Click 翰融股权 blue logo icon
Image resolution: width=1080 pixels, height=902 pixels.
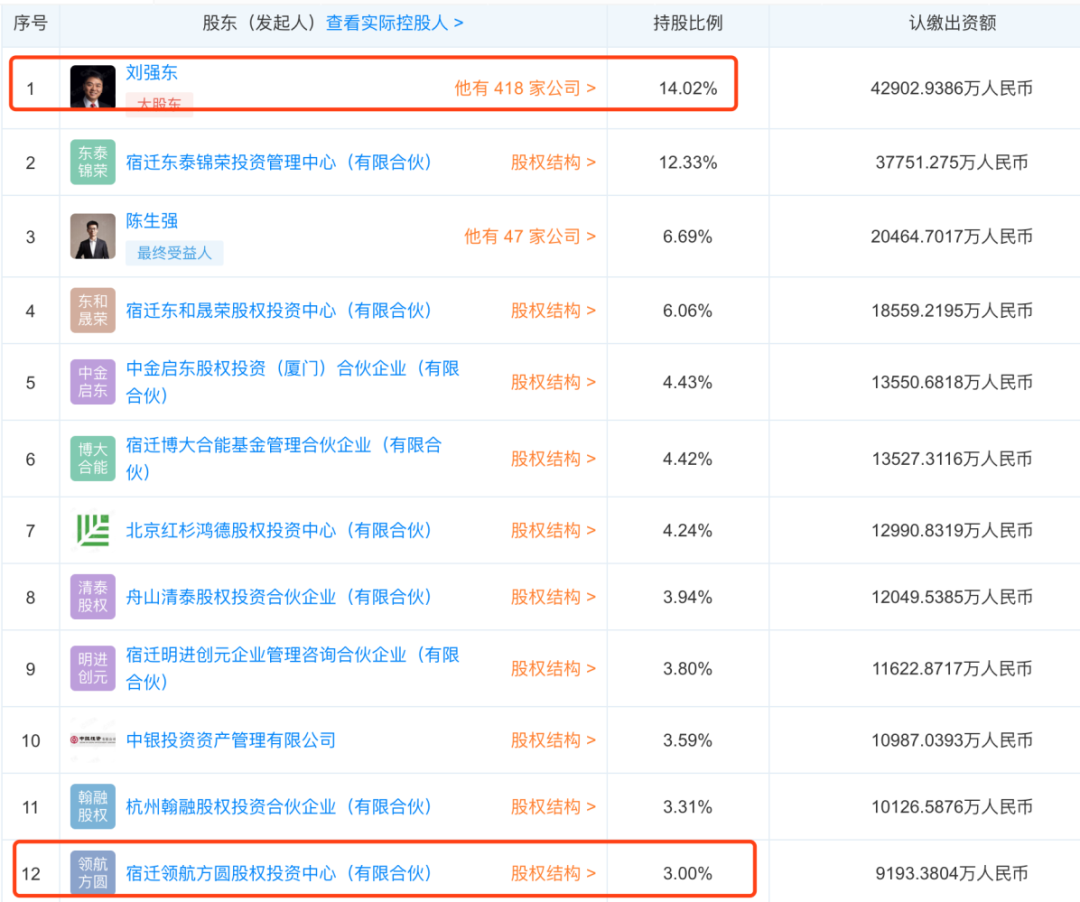[x=93, y=806]
